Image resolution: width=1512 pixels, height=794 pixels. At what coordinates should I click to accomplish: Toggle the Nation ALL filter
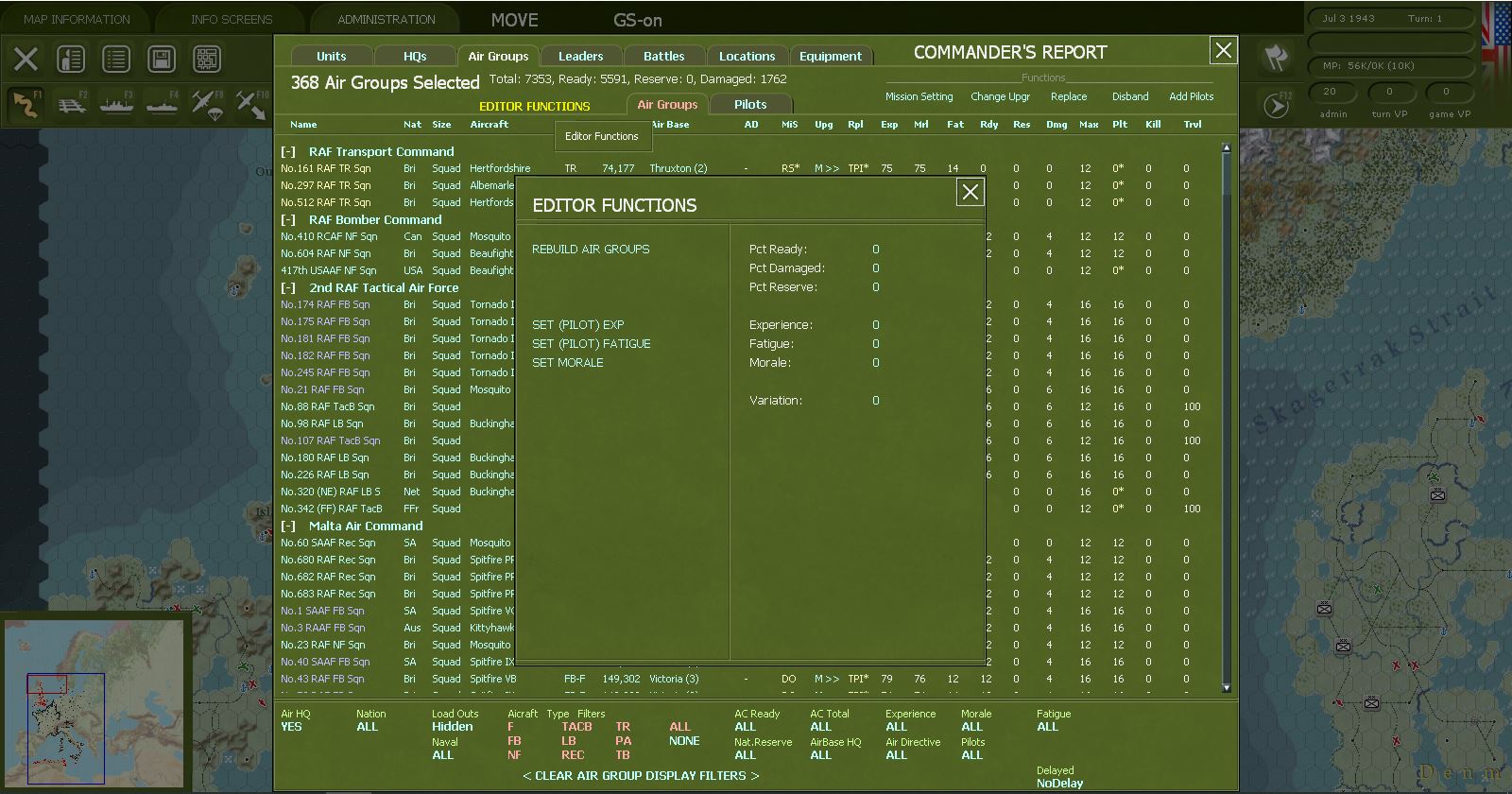tap(368, 727)
